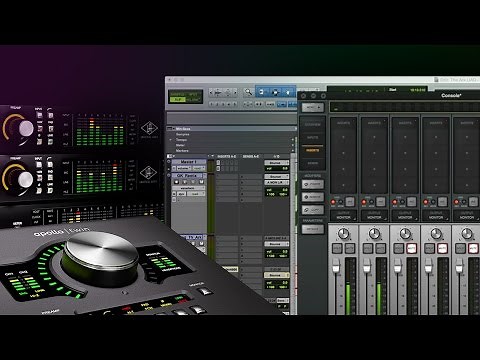The height and width of the screenshot is (360, 480).
Task: Click the plus button on Meter ruler
Action: [293, 145]
